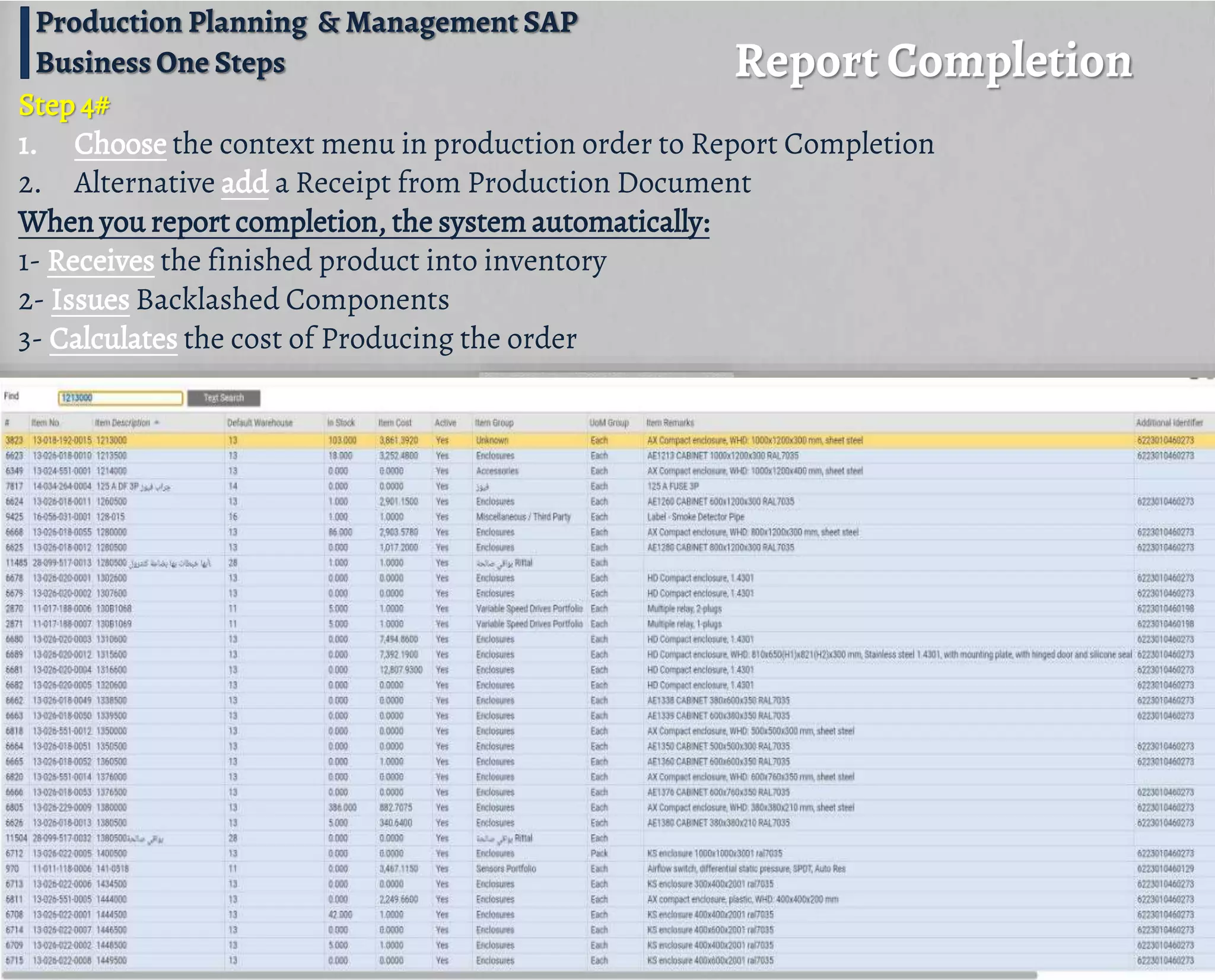Click the underlined word 'add' in step 2
This screenshot has width=1215, height=980.
pos(244,183)
